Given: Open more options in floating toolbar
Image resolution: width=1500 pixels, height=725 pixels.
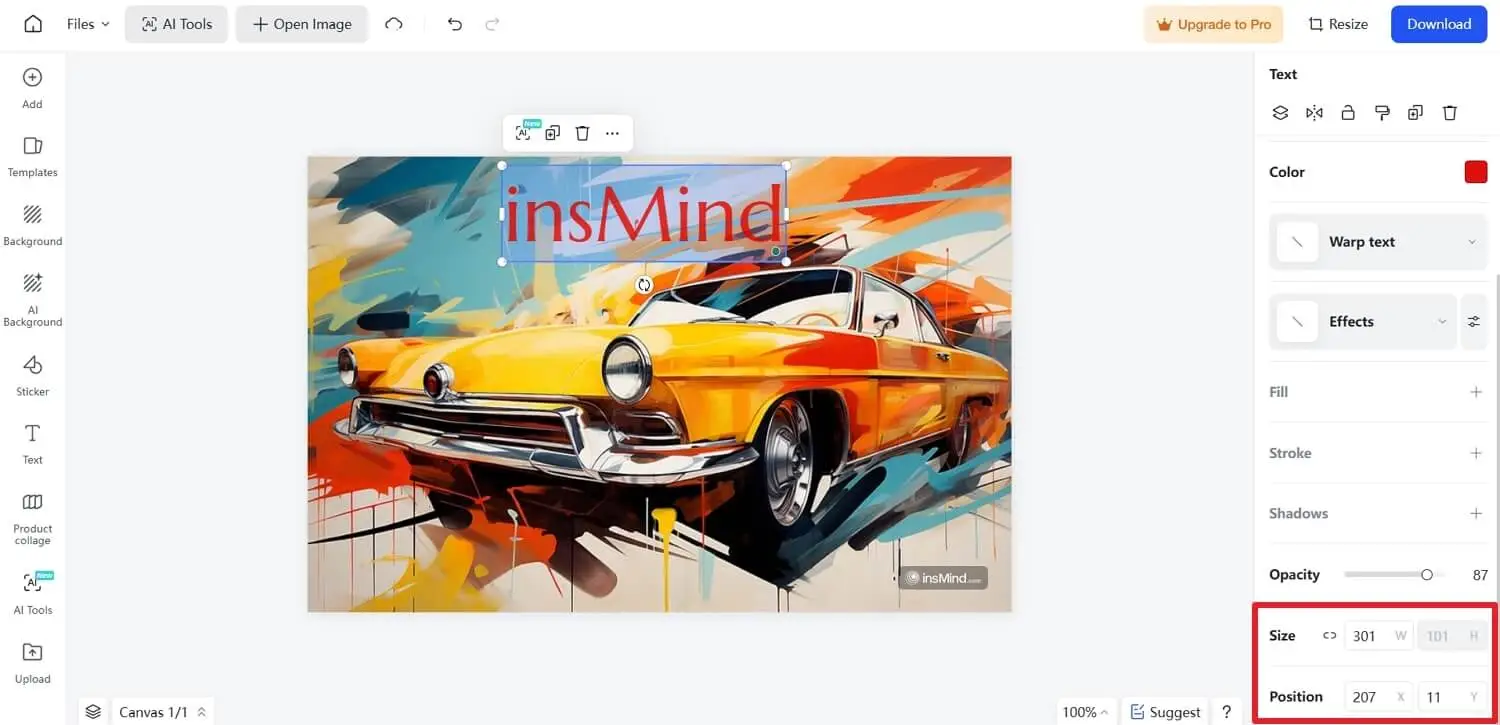Looking at the screenshot, I should pos(612,132).
